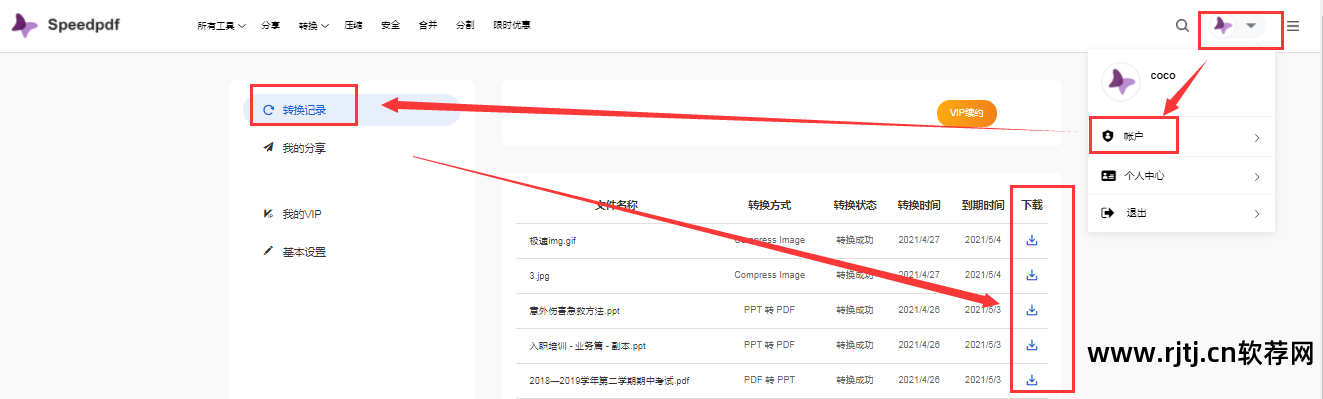The width and height of the screenshot is (1323, 399).
Task: Click the 转换状态 column header
Action: click(x=855, y=205)
